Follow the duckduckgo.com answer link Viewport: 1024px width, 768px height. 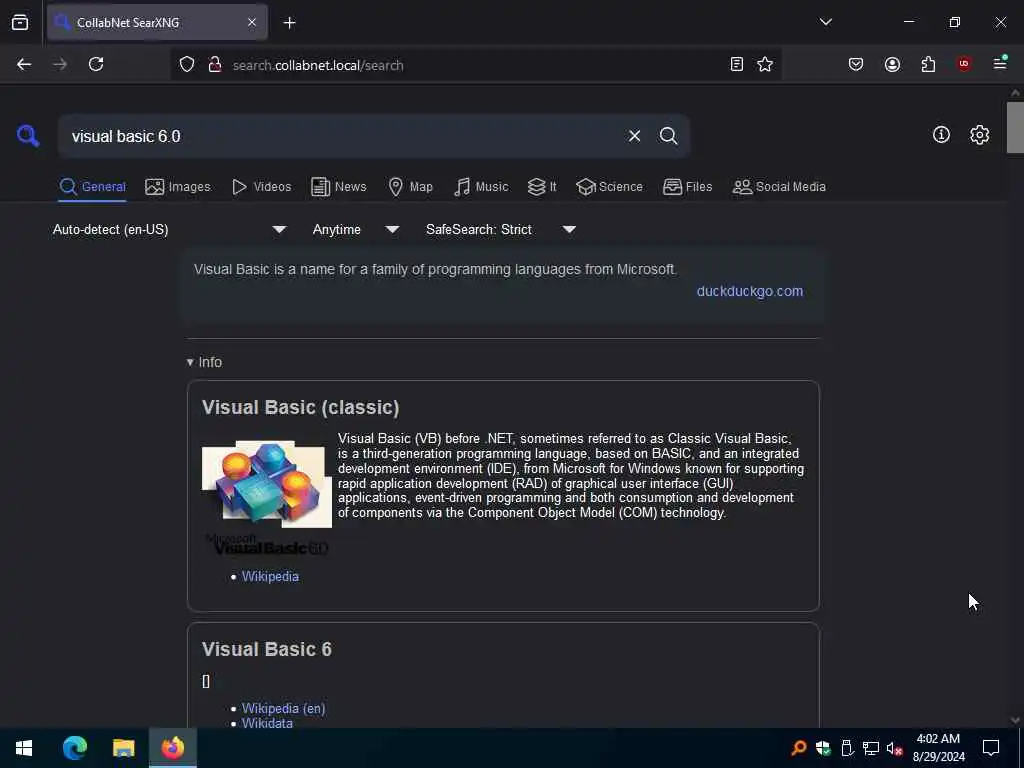pos(750,291)
